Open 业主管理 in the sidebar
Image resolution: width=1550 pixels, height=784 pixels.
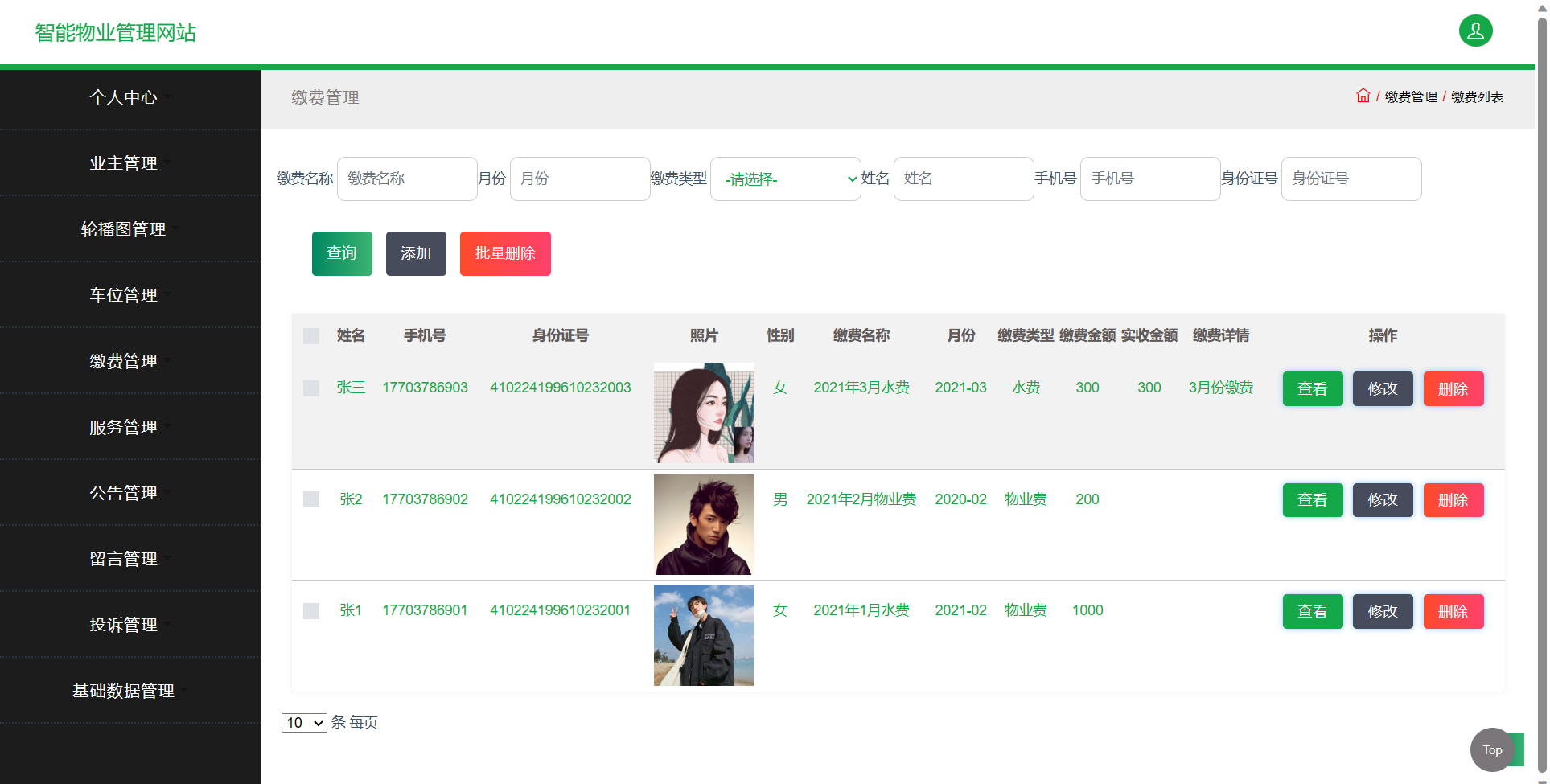(125, 162)
